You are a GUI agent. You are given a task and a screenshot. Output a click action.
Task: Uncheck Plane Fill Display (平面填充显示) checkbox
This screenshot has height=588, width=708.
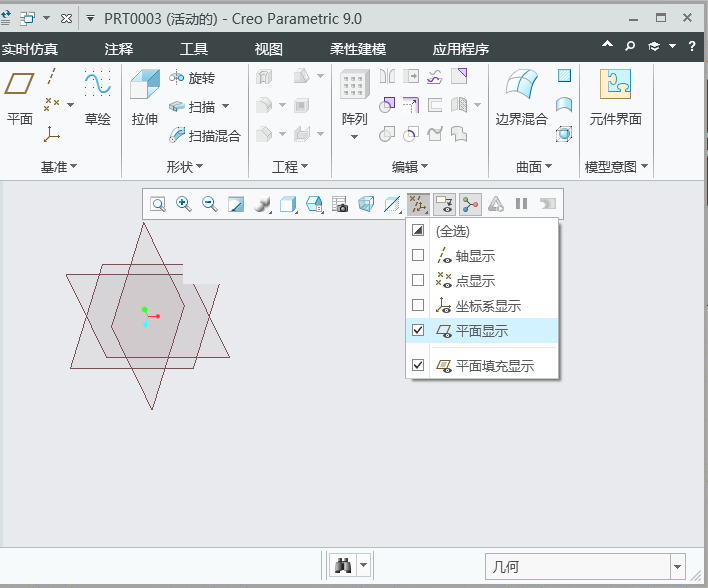coord(418,365)
